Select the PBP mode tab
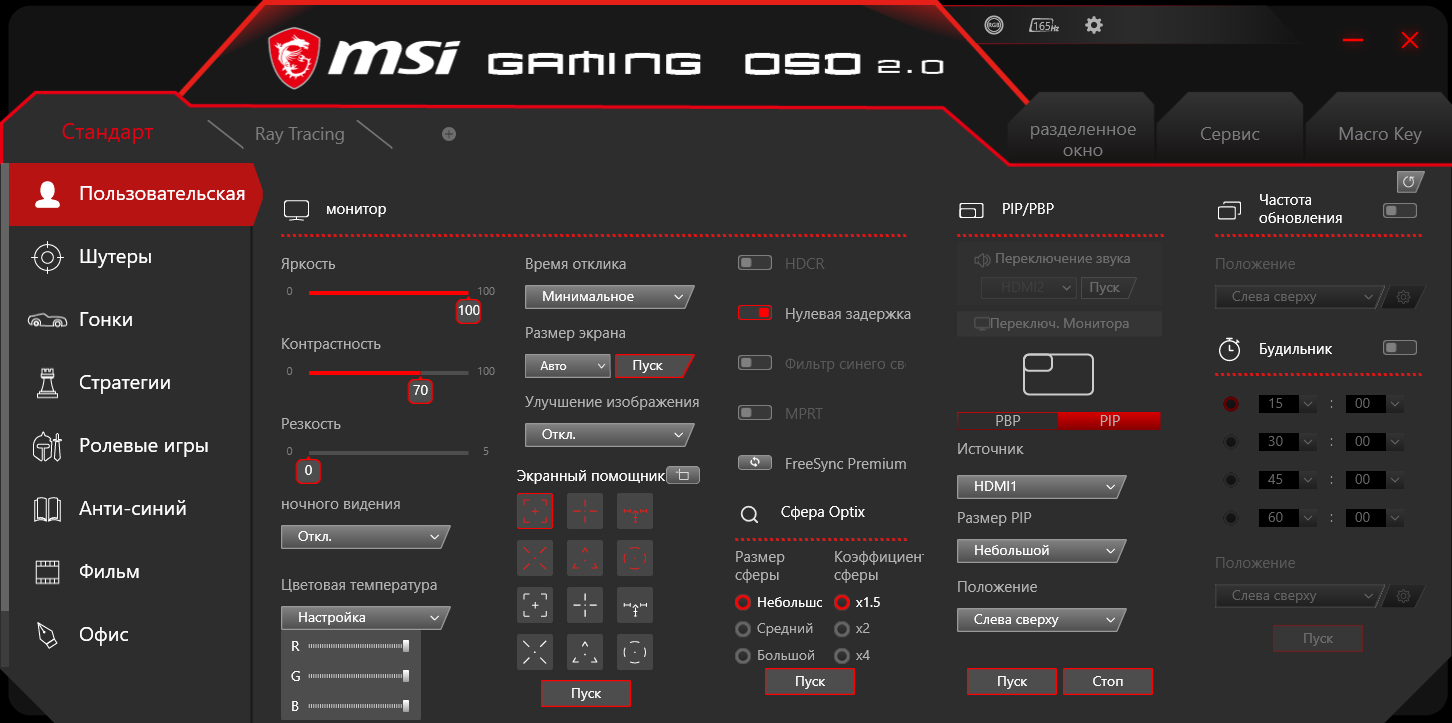This screenshot has width=1452, height=723. pos(1008,421)
